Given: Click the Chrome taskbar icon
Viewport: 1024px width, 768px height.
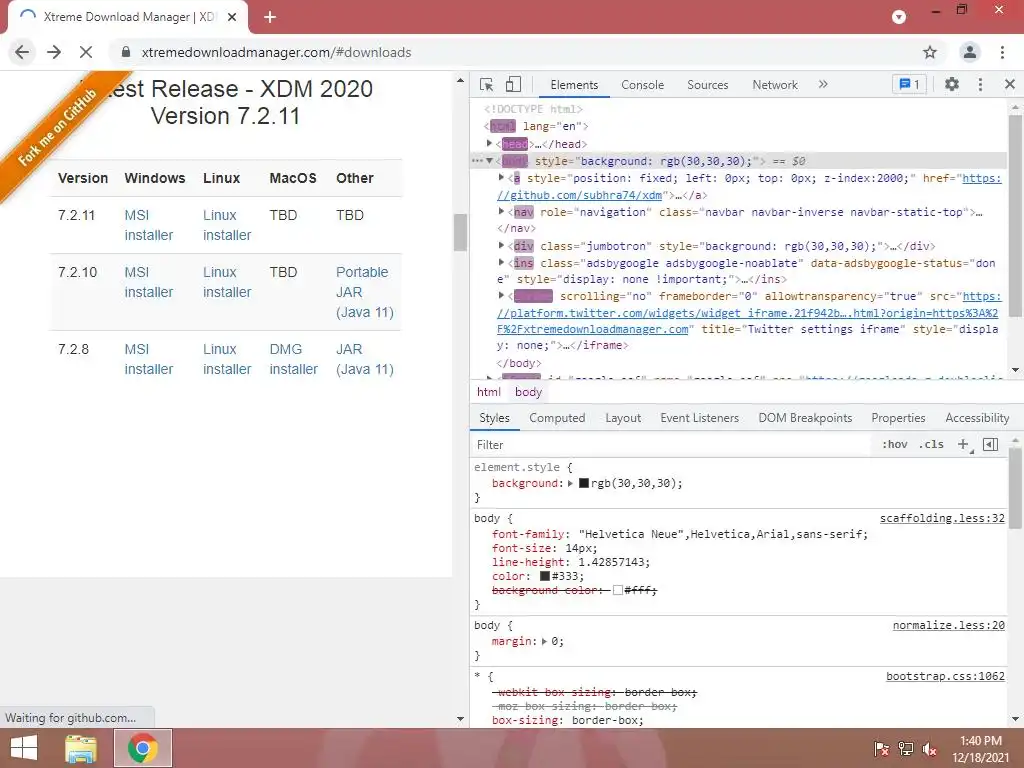Looking at the screenshot, I should (142, 748).
